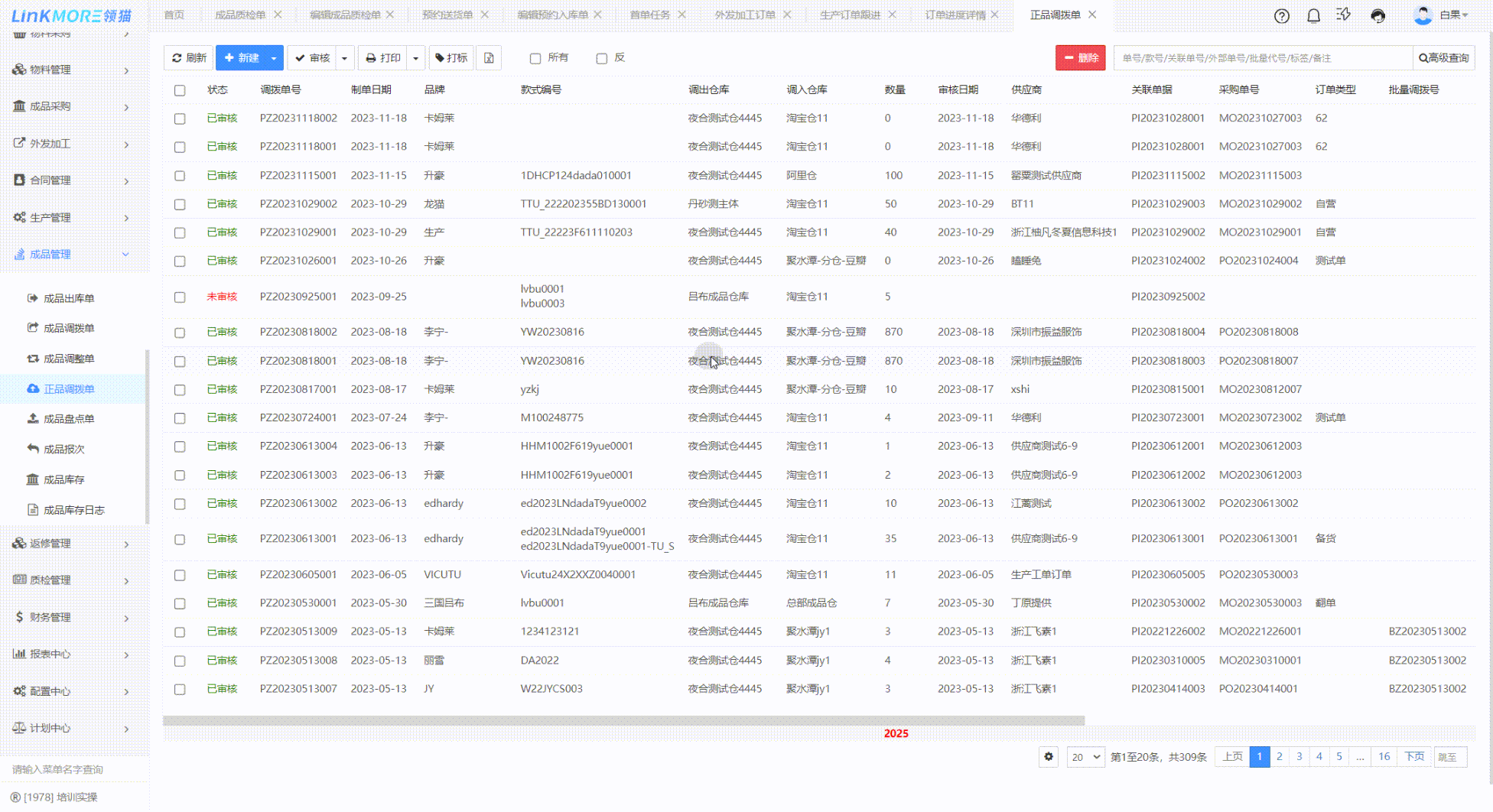Expand the 打印 dropdown arrow
The width and height of the screenshot is (1493, 812).
[415, 58]
